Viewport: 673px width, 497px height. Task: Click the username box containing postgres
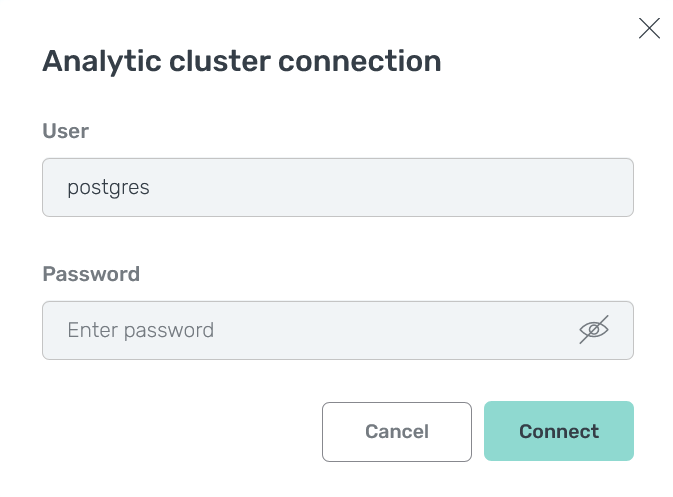337,187
